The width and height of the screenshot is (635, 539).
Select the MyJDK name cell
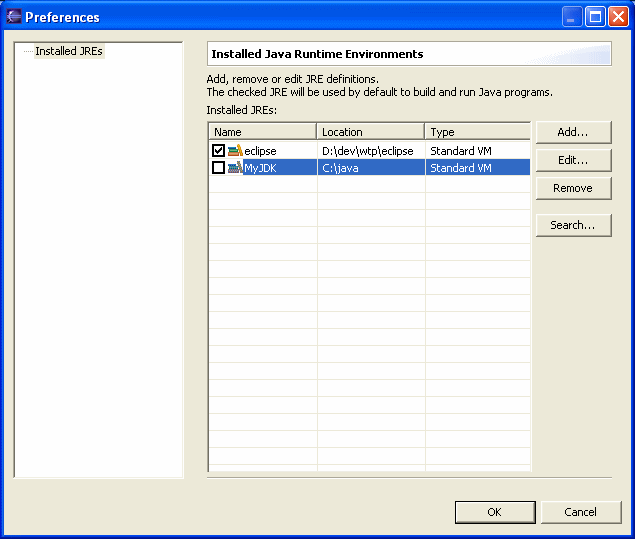point(260,168)
